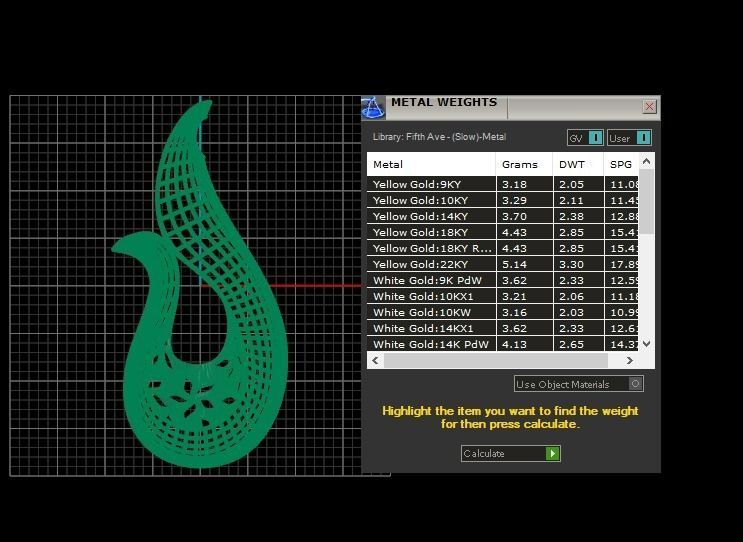
Task: Select the Yellow Gold:9KY row
Action: point(503,184)
